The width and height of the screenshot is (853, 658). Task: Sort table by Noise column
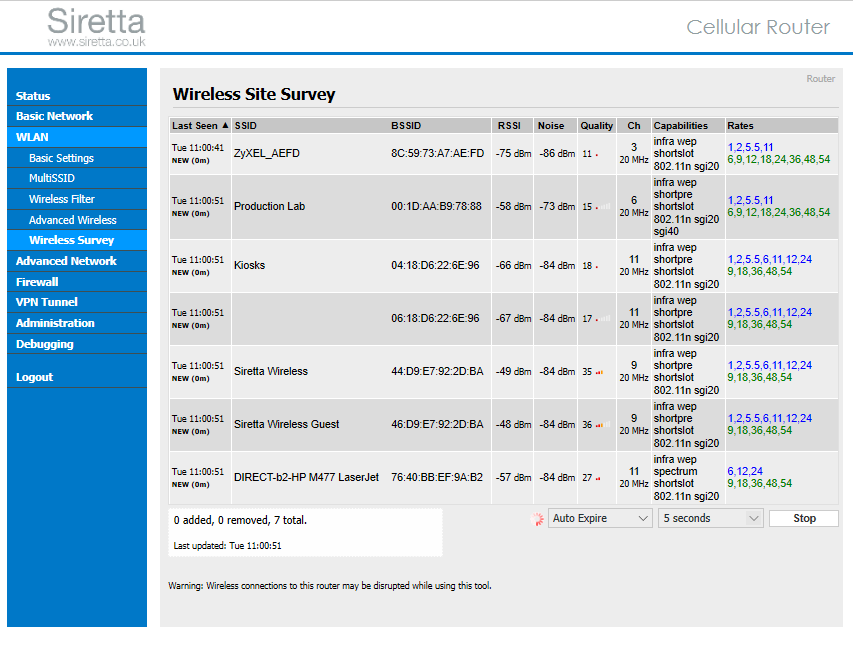click(555, 126)
